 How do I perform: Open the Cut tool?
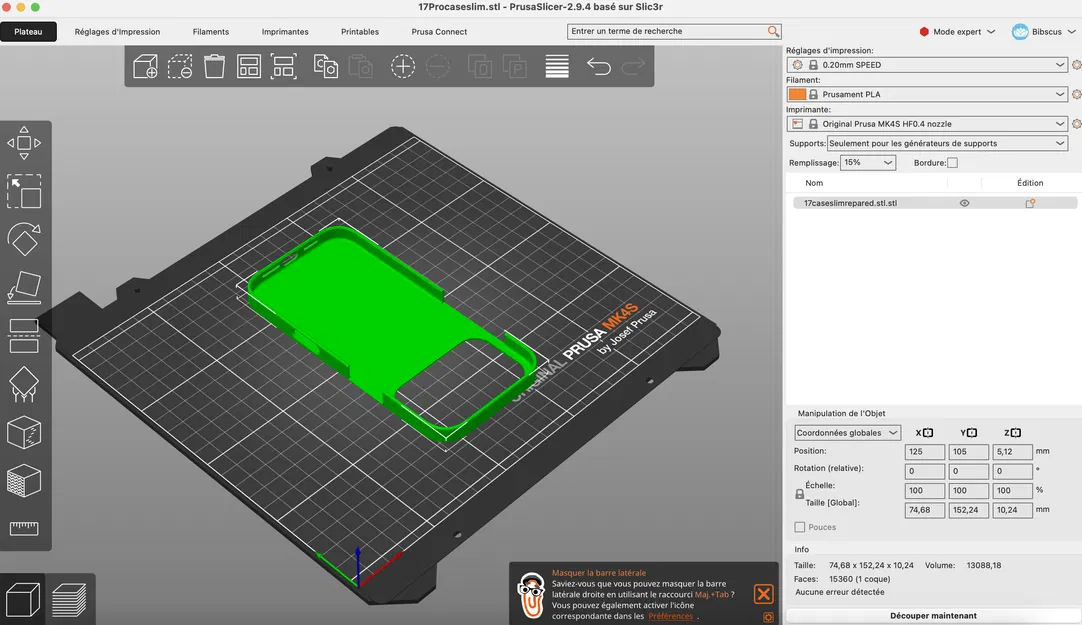point(24,334)
